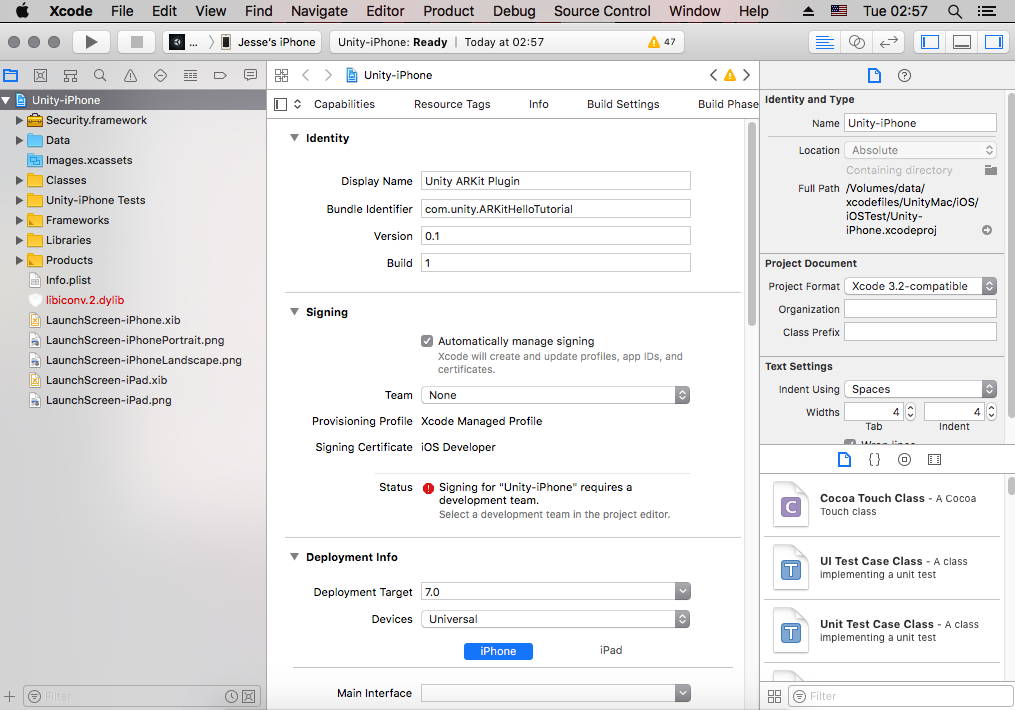Go back in editor history
The height and width of the screenshot is (710, 1015).
(306, 75)
